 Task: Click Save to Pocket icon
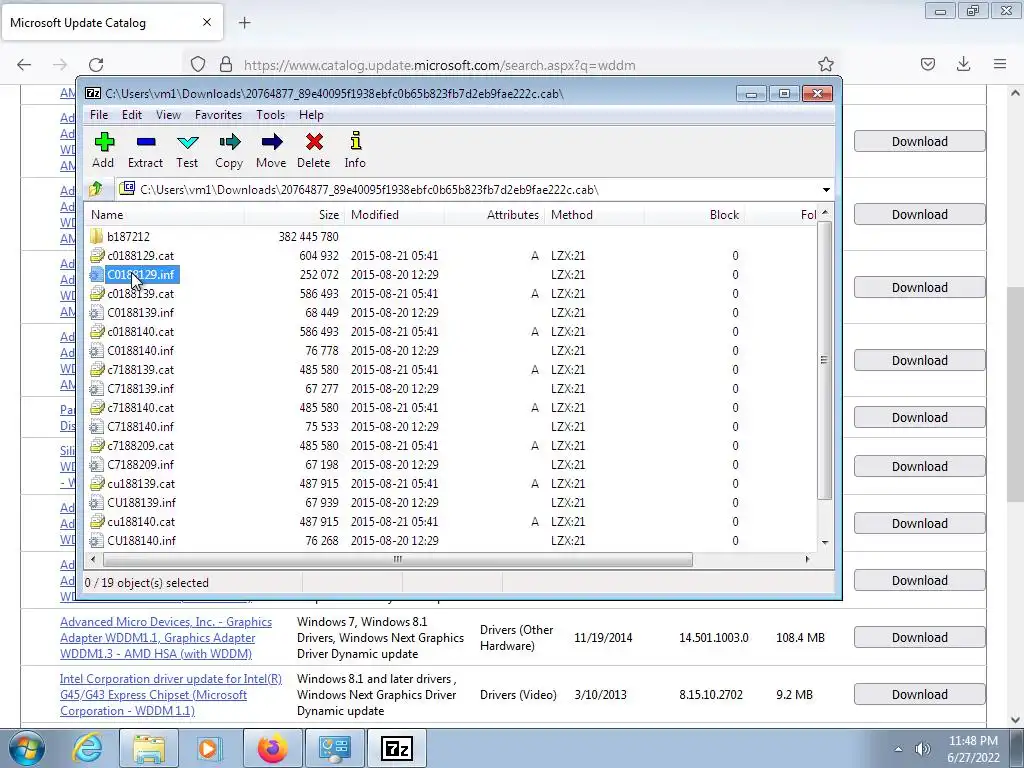click(x=927, y=64)
